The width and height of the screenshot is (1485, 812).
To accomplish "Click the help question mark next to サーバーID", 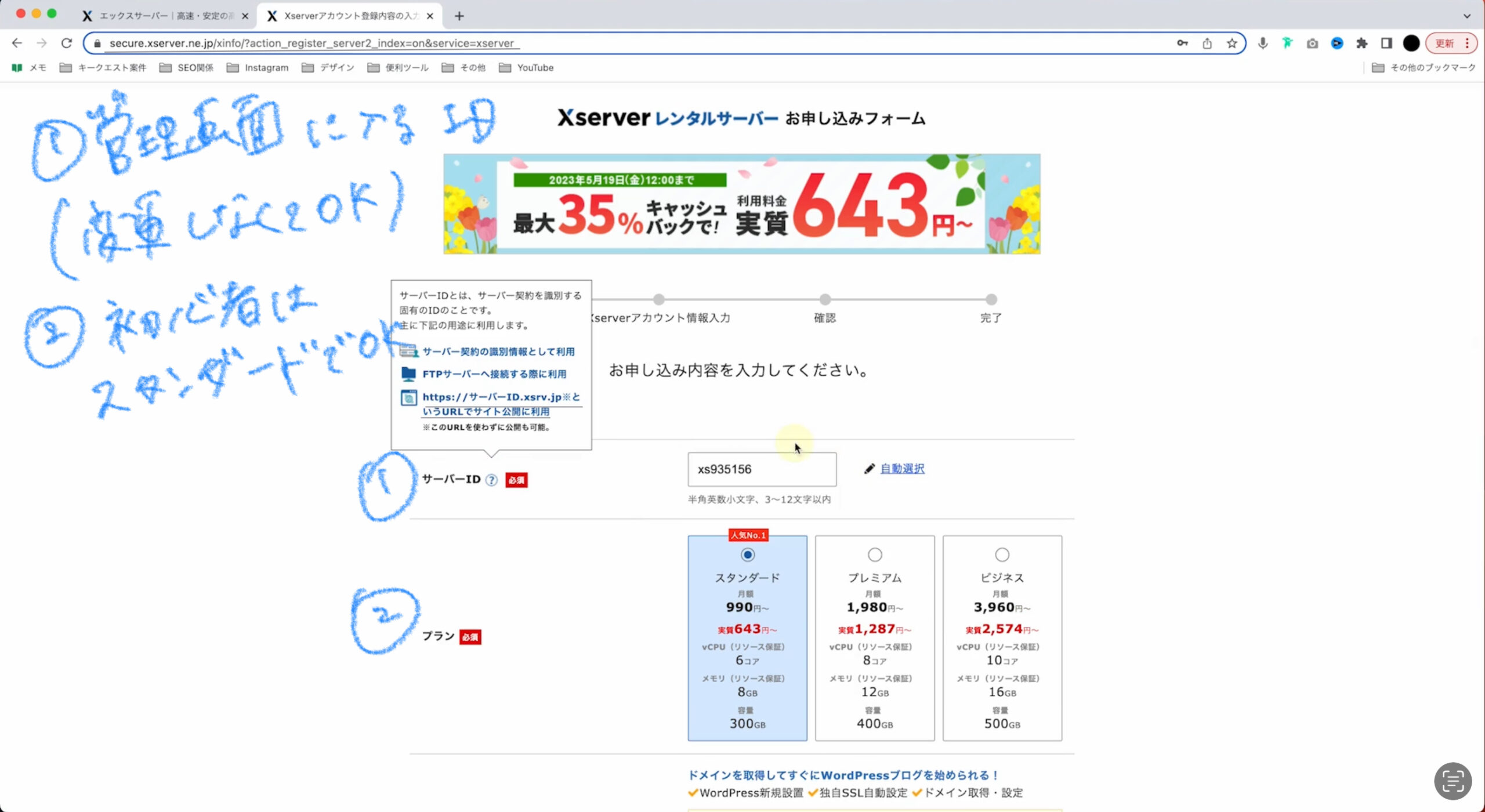I will [491, 480].
